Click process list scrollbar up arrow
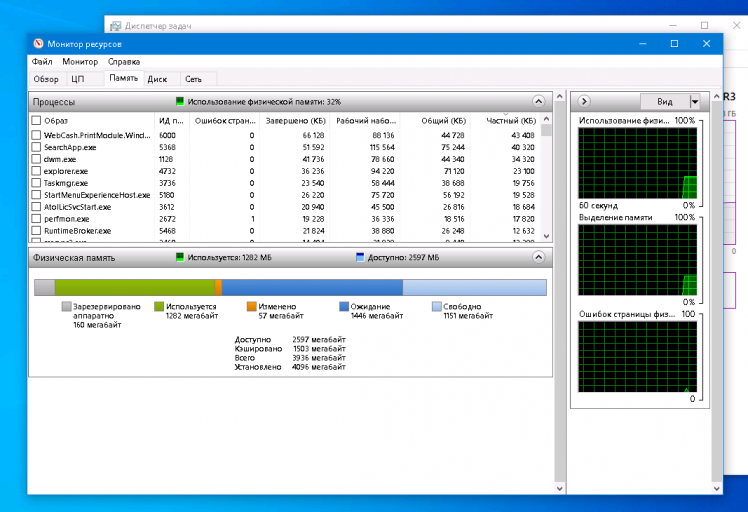748x512 pixels. click(547, 118)
